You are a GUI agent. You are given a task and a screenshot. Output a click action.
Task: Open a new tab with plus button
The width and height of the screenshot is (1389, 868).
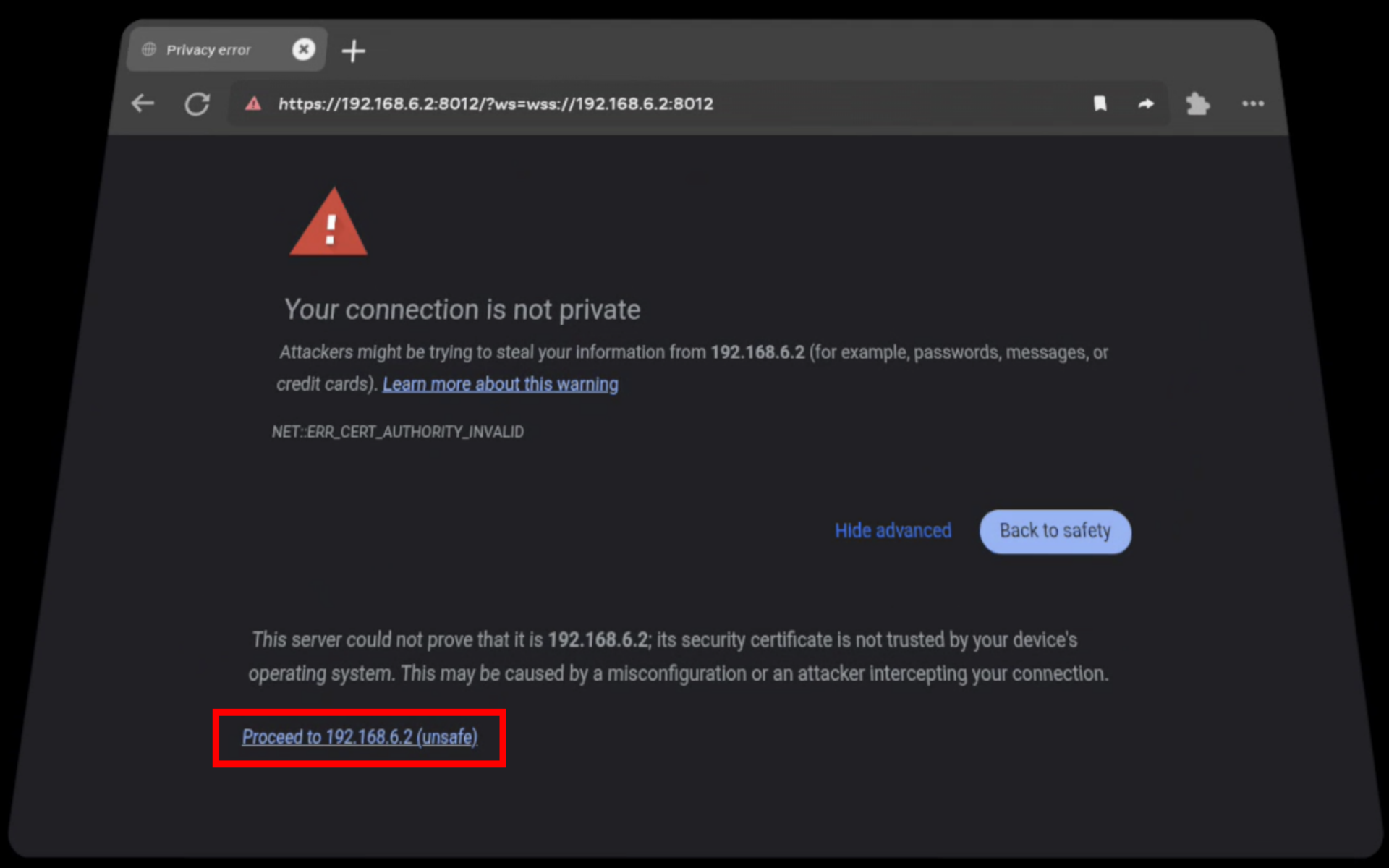[353, 51]
